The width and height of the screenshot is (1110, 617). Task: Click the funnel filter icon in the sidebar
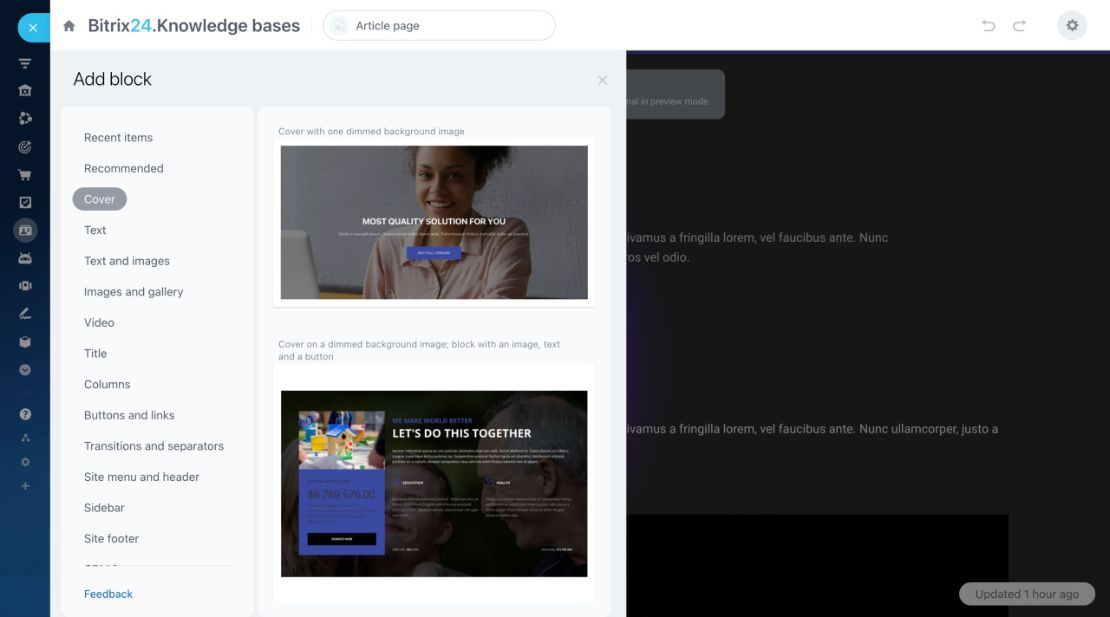click(x=25, y=63)
